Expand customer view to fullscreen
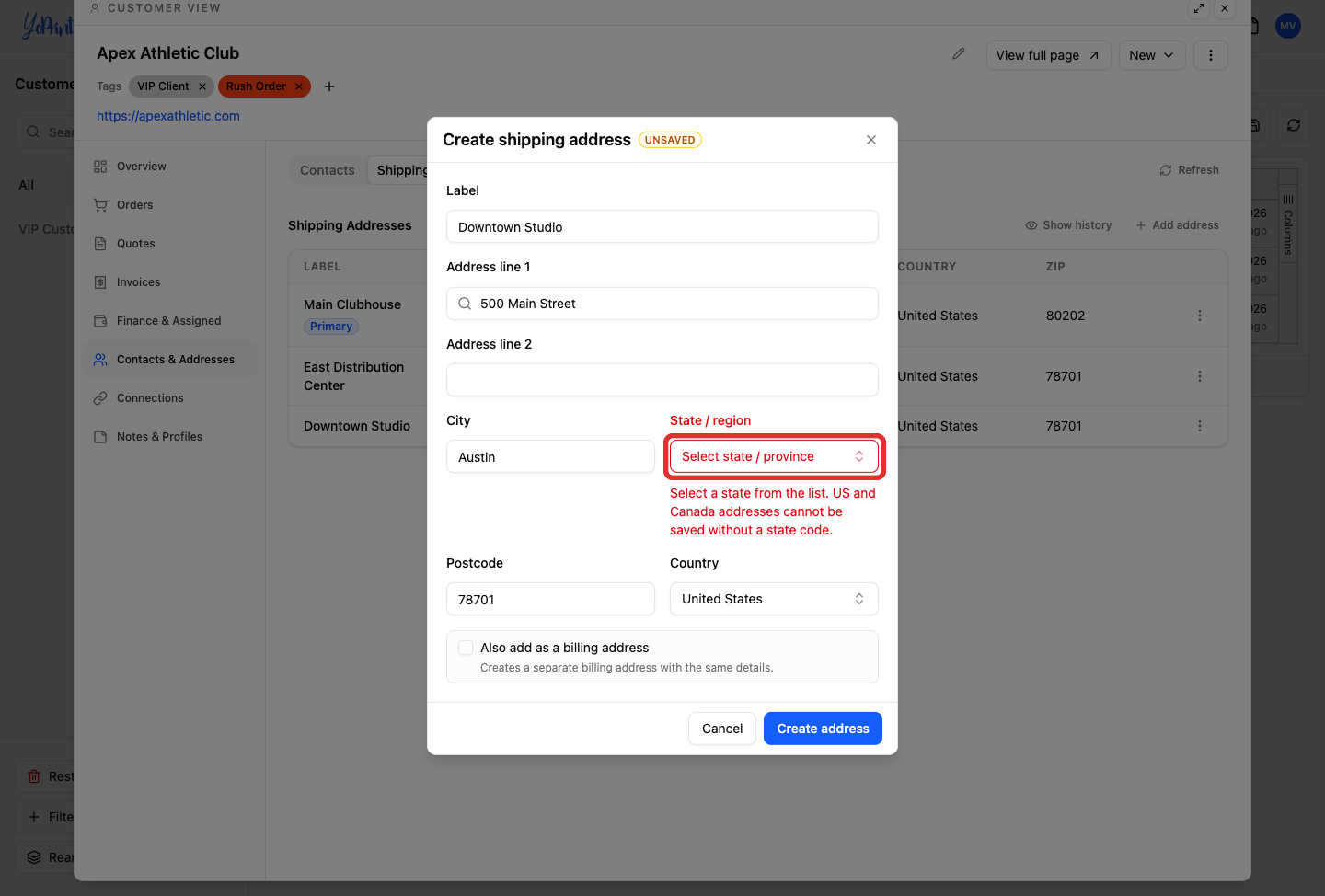Image resolution: width=1325 pixels, height=896 pixels. click(1199, 8)
